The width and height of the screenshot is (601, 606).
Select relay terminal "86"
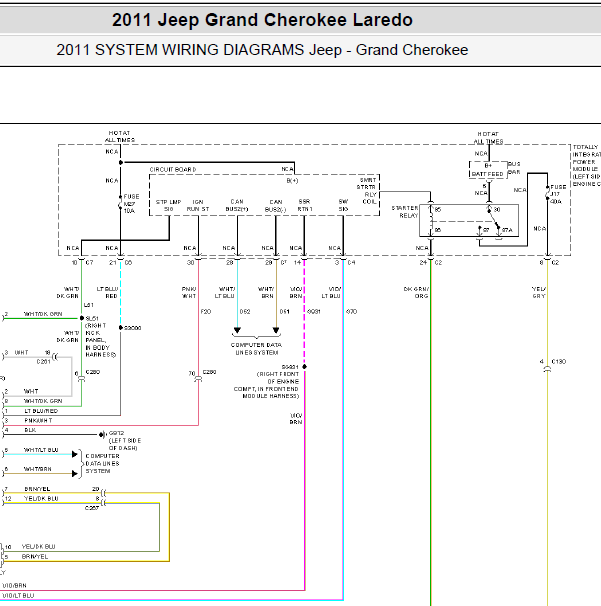[x=438, y=230]
